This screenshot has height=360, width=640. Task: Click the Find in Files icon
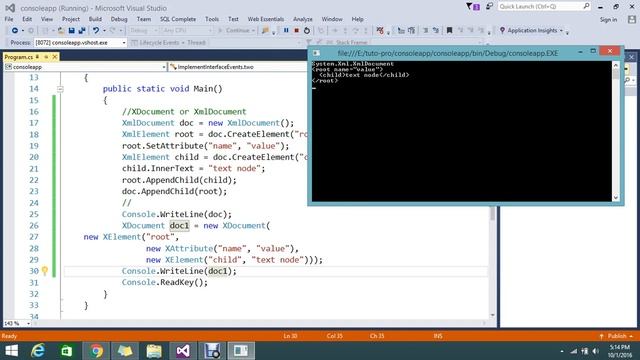click(x=265, y=31)
